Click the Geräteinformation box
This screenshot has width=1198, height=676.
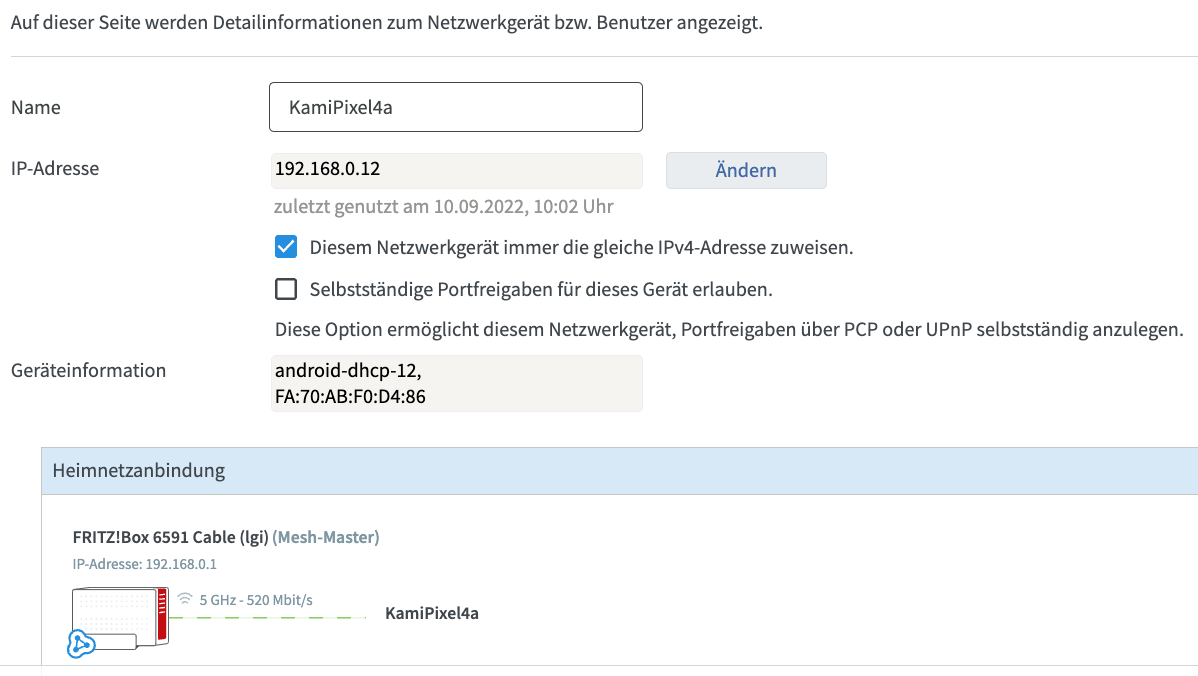pos(455,383)
